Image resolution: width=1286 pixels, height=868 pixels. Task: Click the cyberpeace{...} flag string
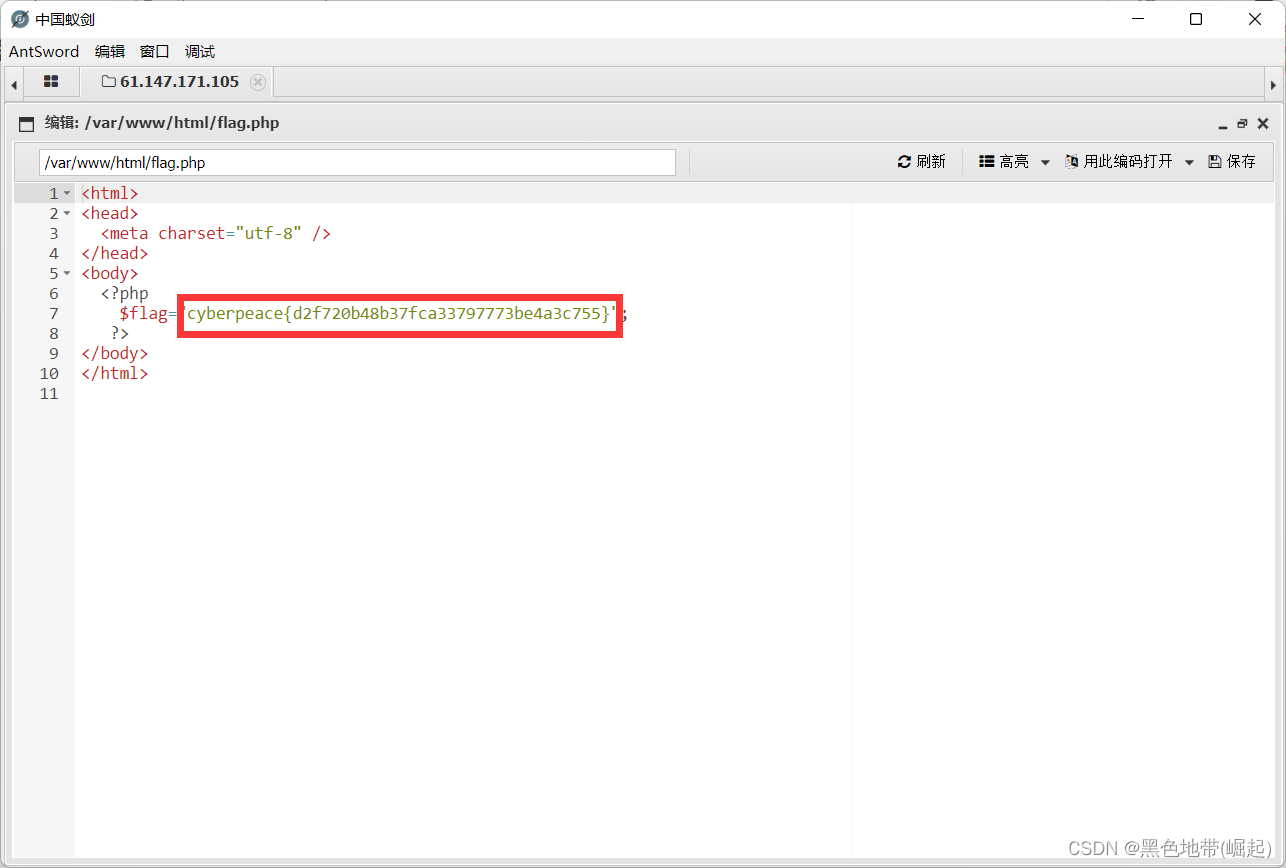click(400, 314)
